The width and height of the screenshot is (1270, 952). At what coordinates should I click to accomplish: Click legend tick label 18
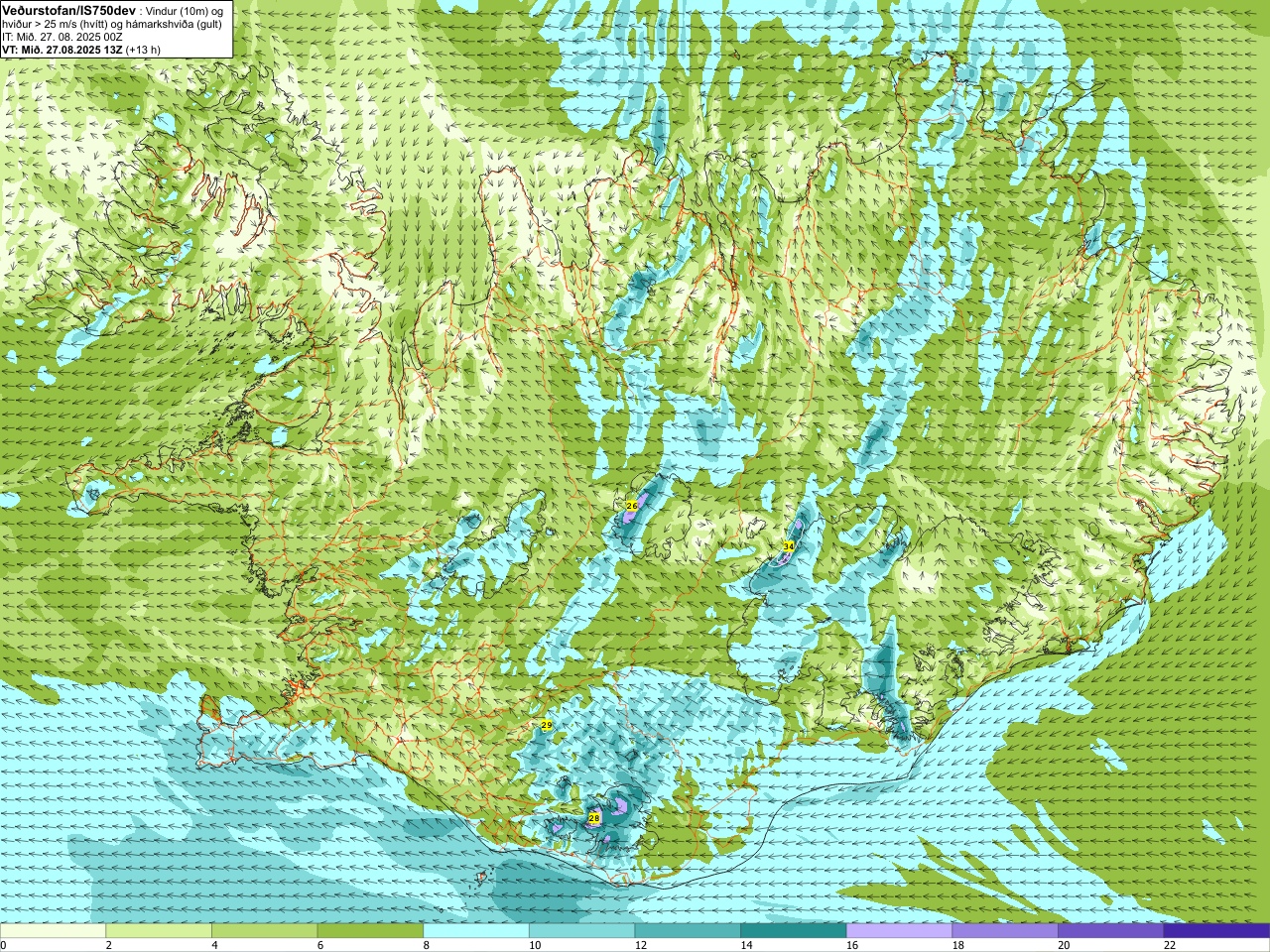pyautogui.click(x=958, y=945)
